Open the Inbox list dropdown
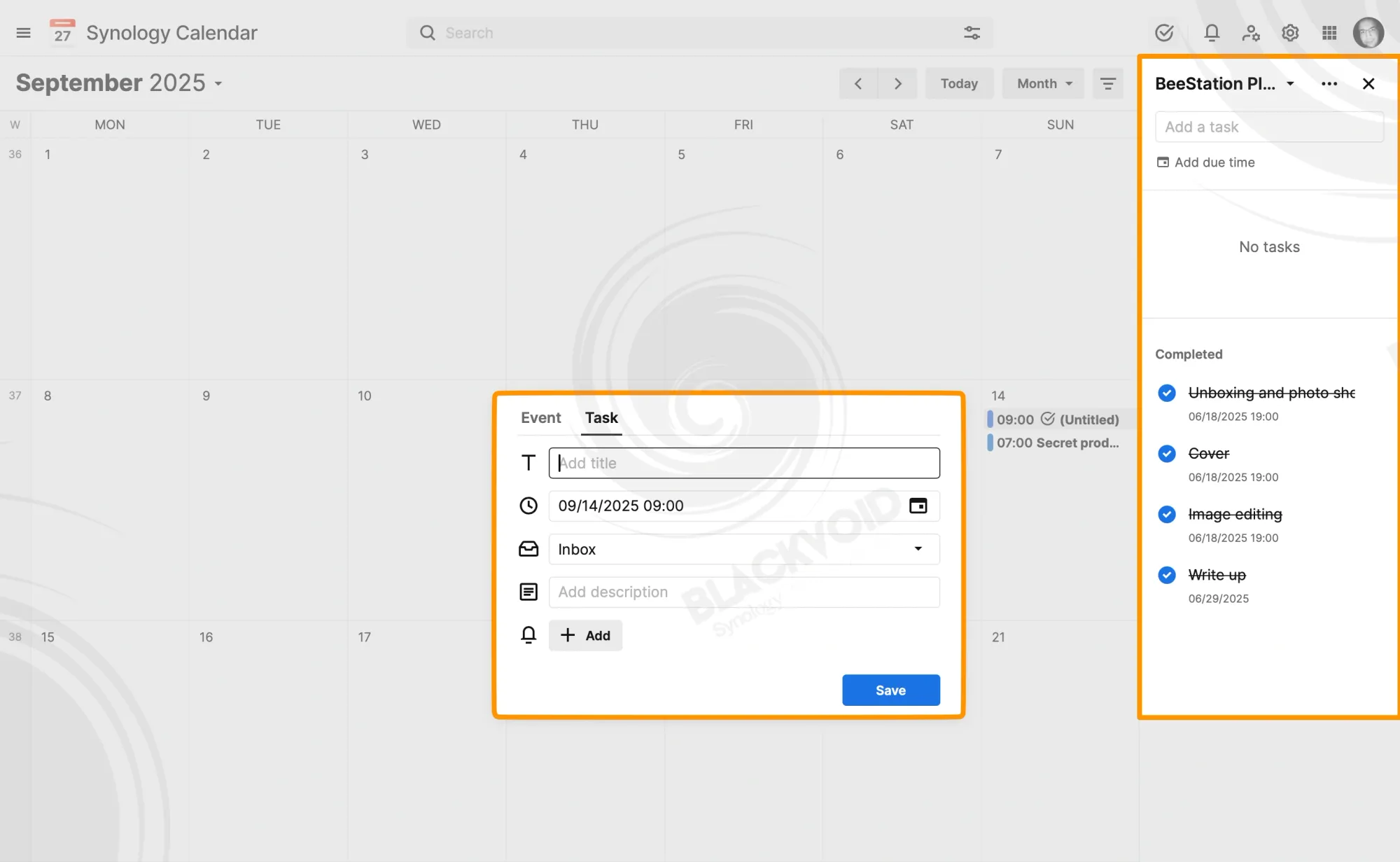This screenshot has height=862, width=1400. (744, 549)
